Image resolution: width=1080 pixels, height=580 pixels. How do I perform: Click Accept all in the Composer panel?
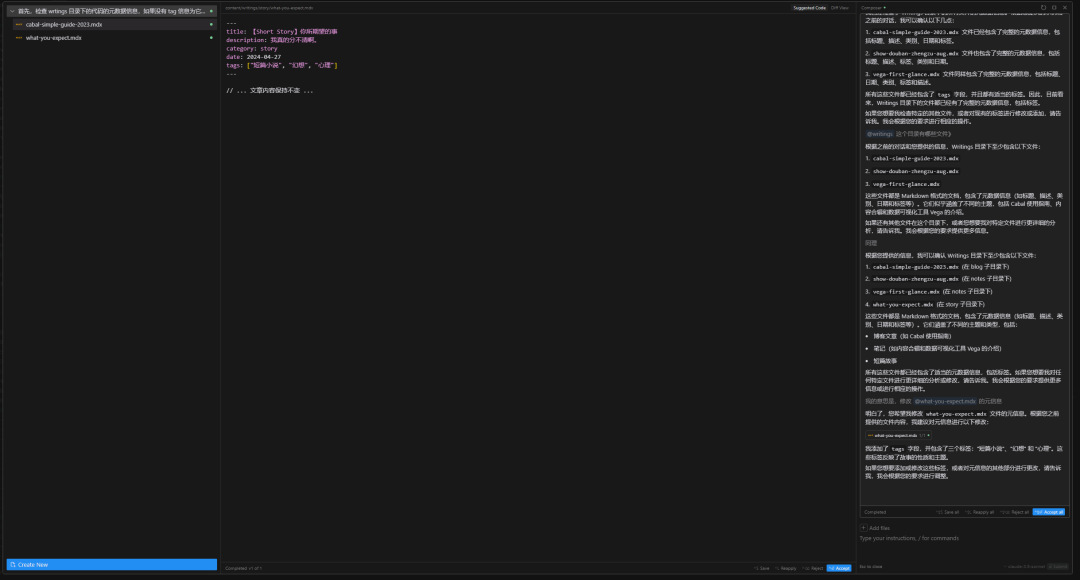(1049, 511)
